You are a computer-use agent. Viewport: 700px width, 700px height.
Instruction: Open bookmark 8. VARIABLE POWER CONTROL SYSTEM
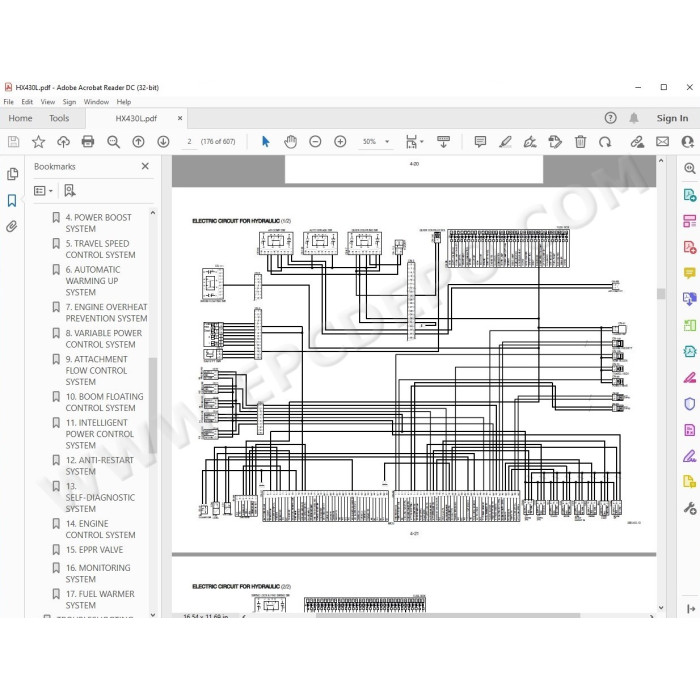point(104,338)
